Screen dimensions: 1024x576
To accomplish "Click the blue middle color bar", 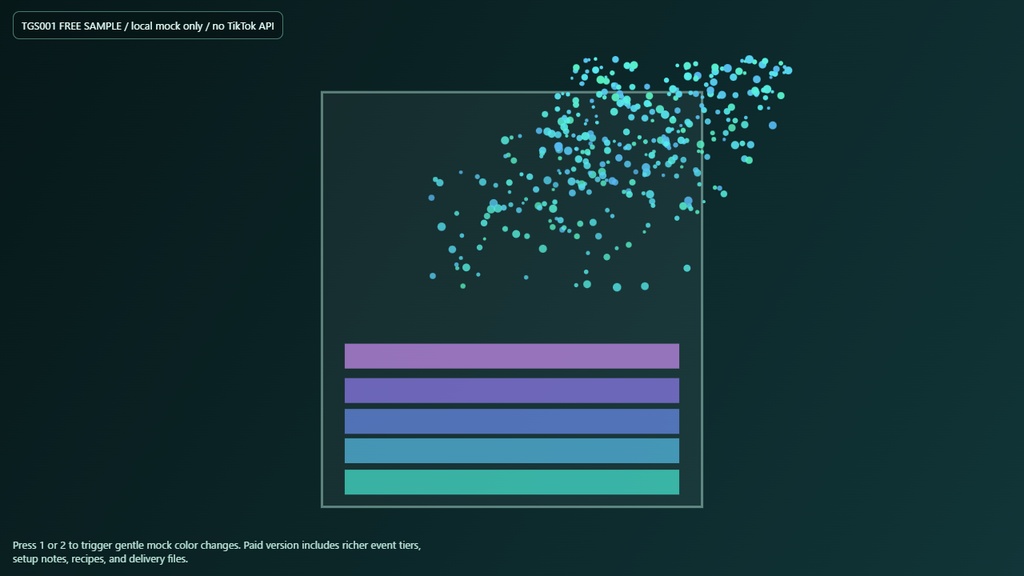I will [511, 421].
